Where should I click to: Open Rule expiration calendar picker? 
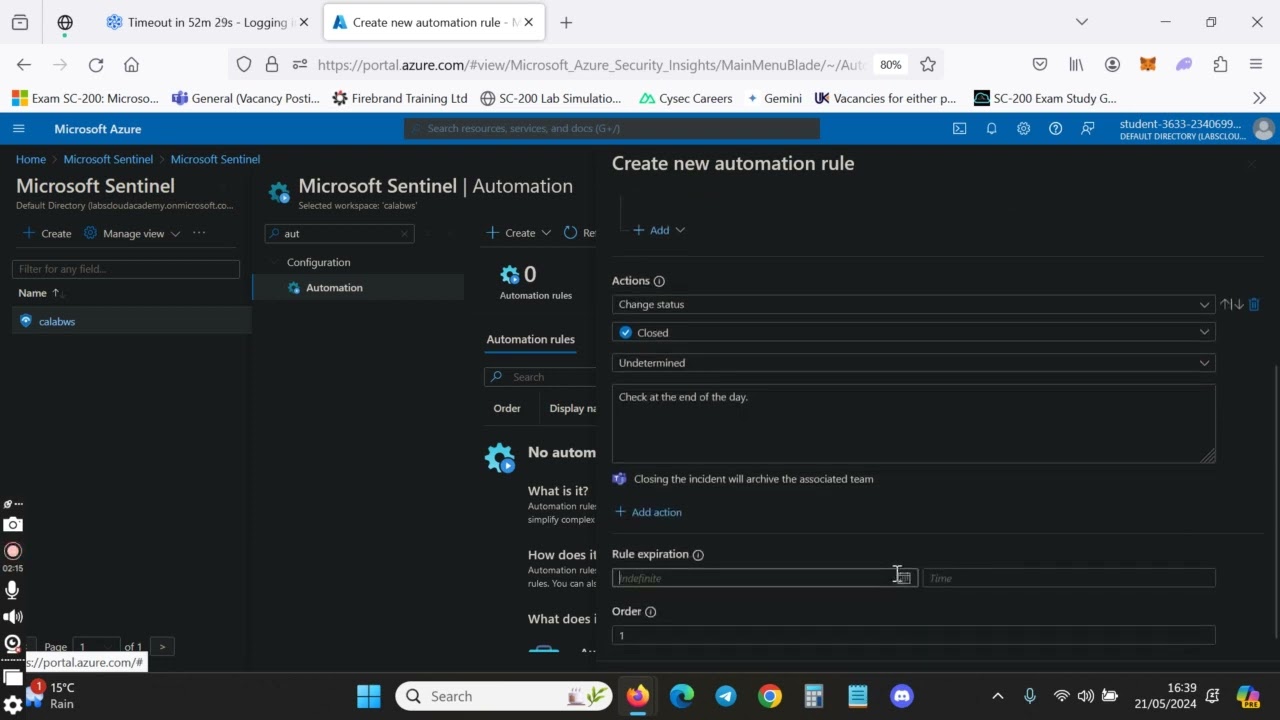click(x=904, y=578)
